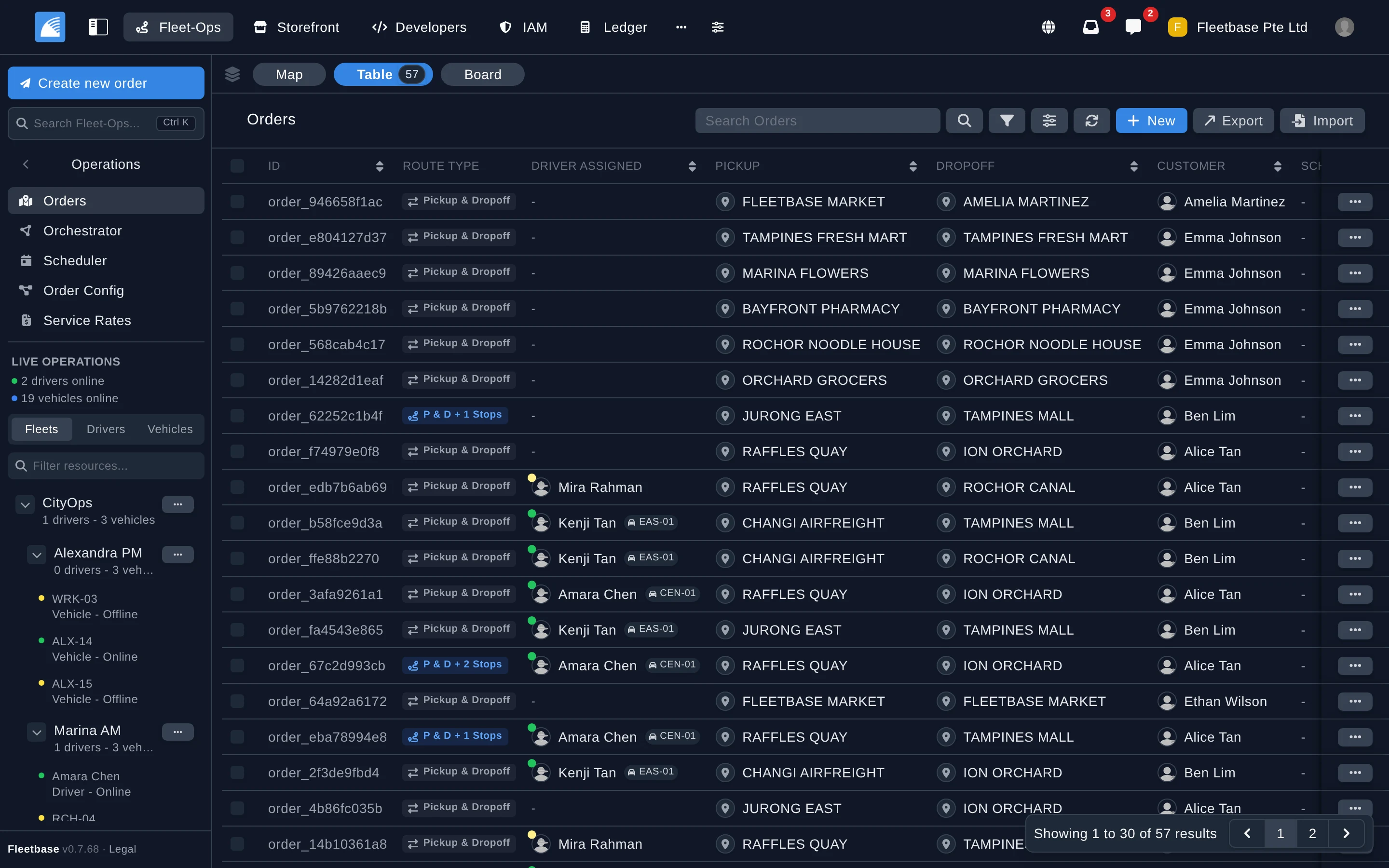Click the New order button
The width and height of the screenshot is (1389, 868).
coord(1151,121)
